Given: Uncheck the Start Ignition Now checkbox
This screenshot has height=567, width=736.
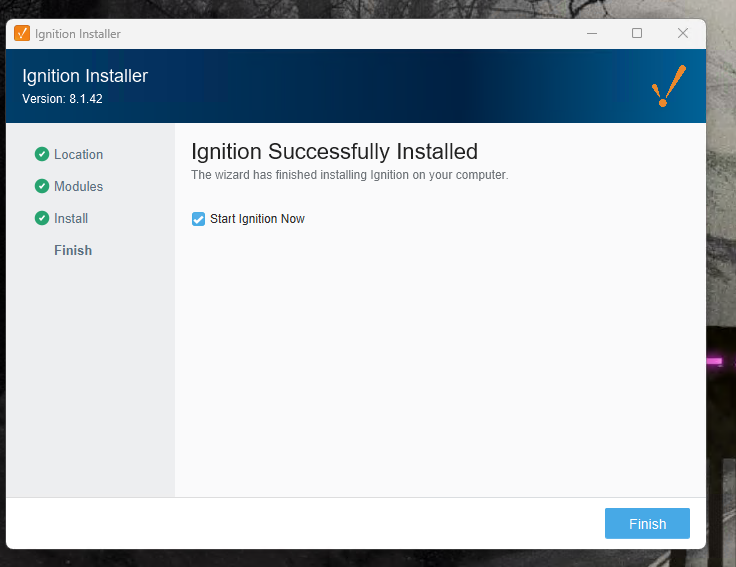Looking at the screenshot, I should 198,219.
